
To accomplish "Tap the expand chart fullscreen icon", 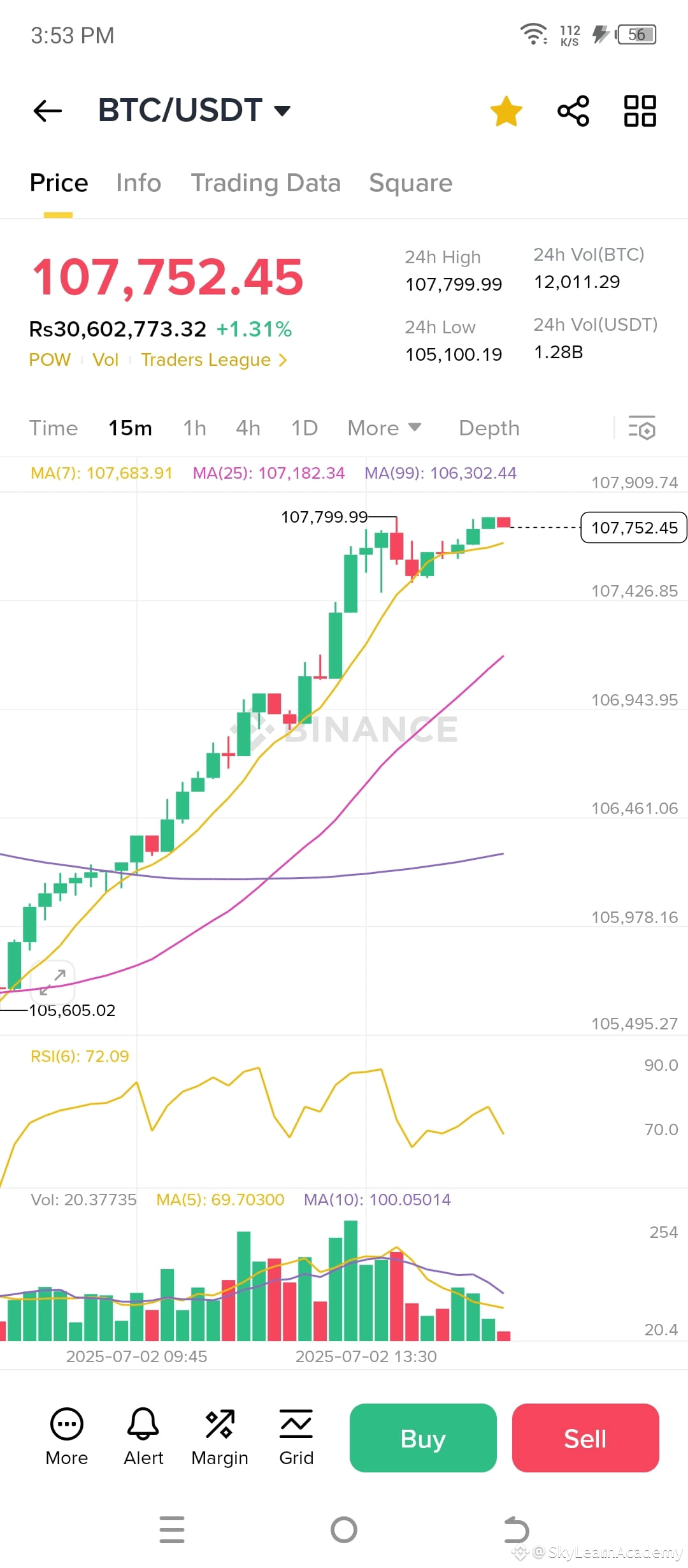I will [52, 982].
